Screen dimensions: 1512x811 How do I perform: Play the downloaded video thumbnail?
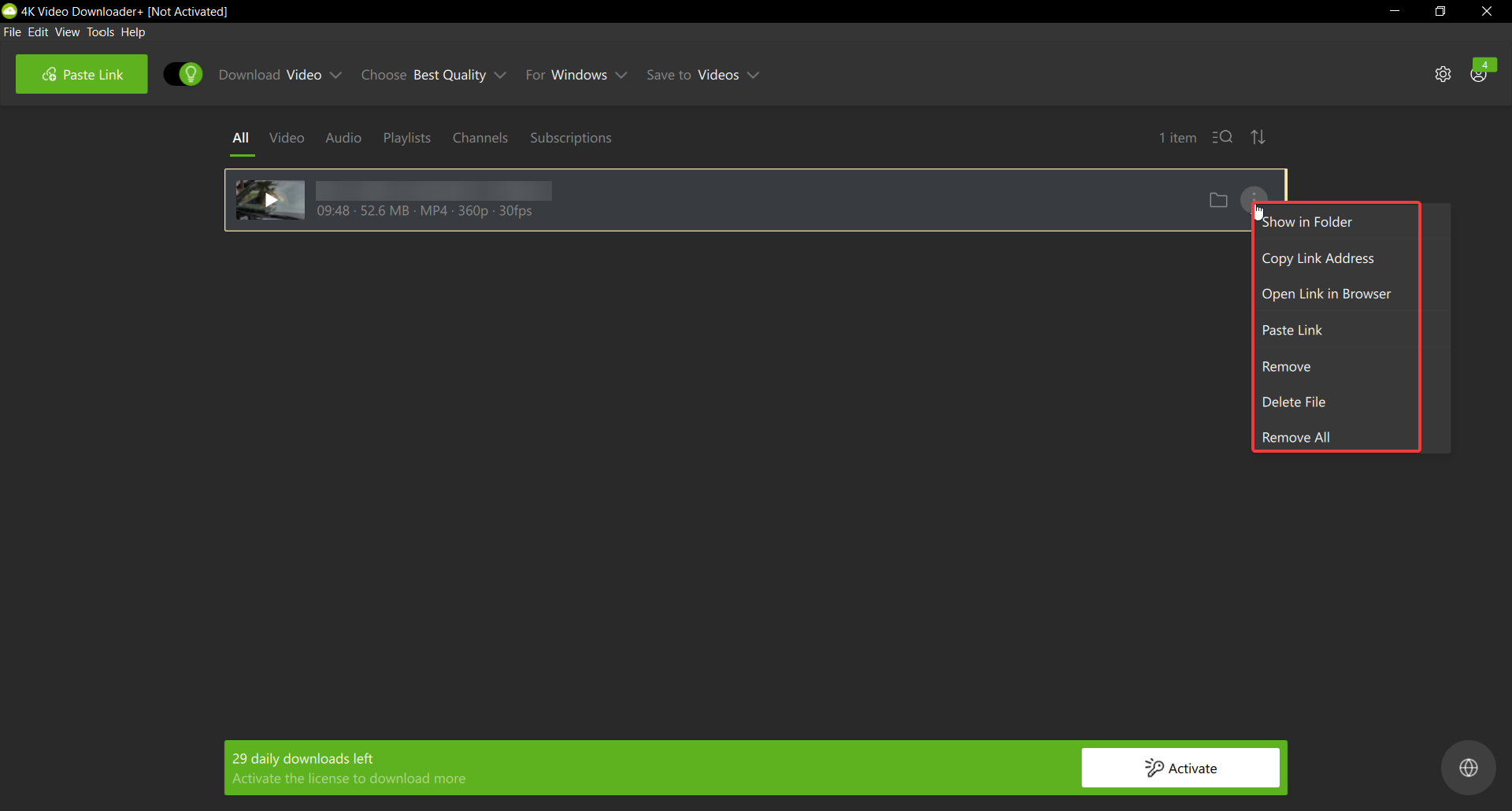(x=270, y=200)
